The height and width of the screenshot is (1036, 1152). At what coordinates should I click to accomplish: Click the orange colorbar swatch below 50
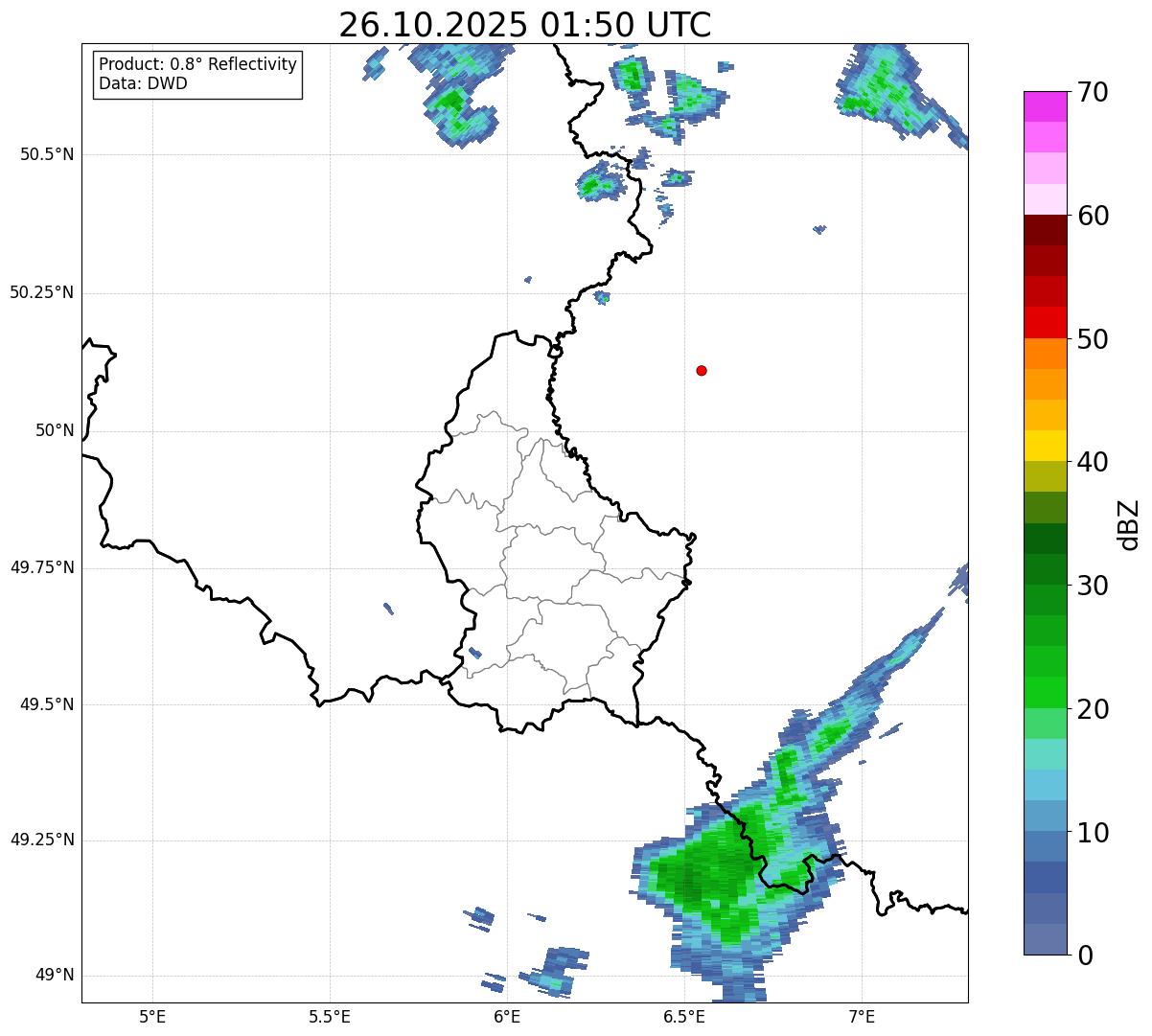coord(1045,353)
